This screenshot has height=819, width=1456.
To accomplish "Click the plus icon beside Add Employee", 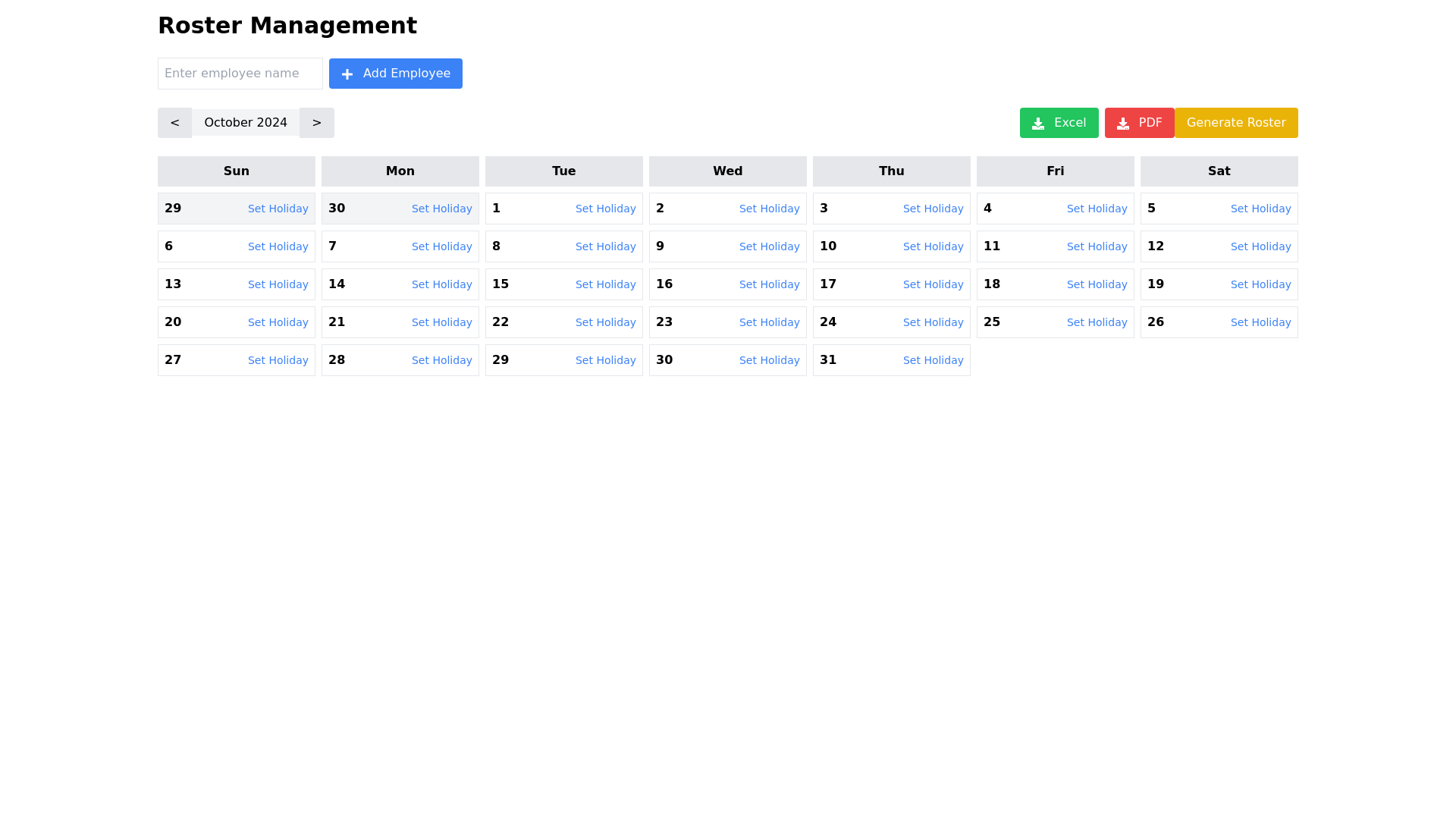I will [347, 74].
